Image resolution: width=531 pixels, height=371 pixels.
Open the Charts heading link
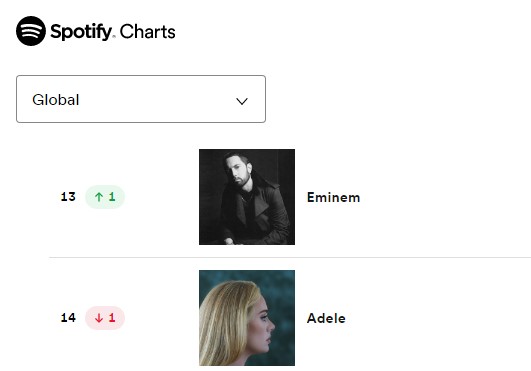click(147, 32)
